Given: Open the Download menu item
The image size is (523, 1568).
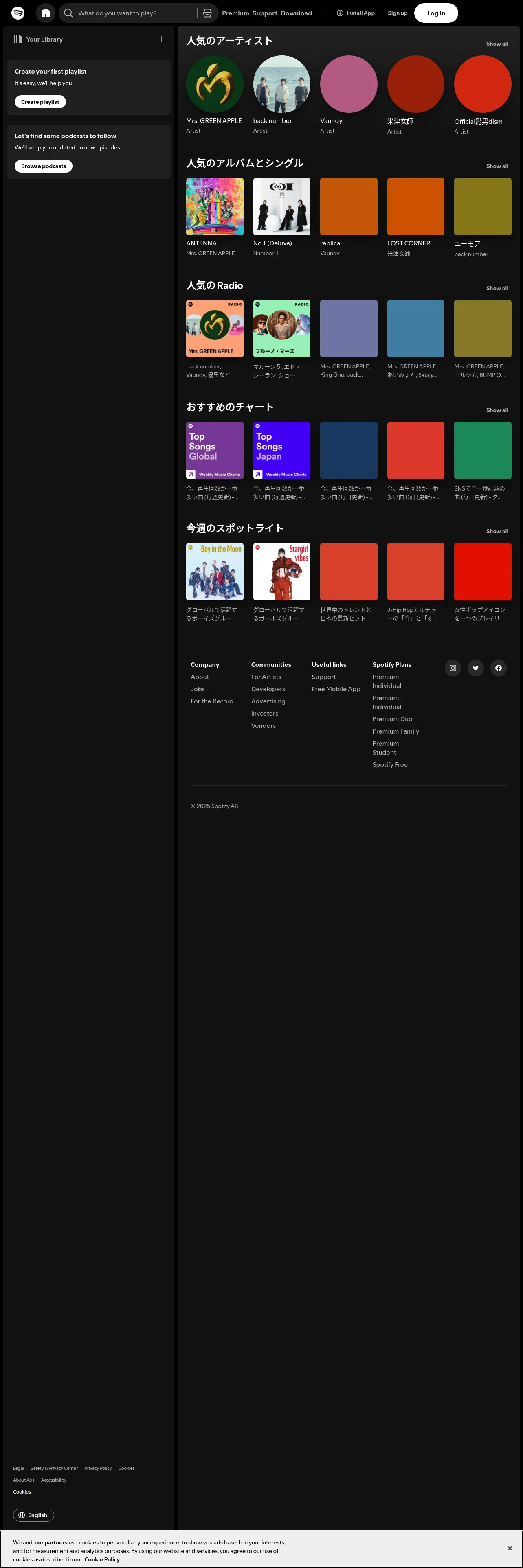Looking at the screenshot, I should pos(297,13).
